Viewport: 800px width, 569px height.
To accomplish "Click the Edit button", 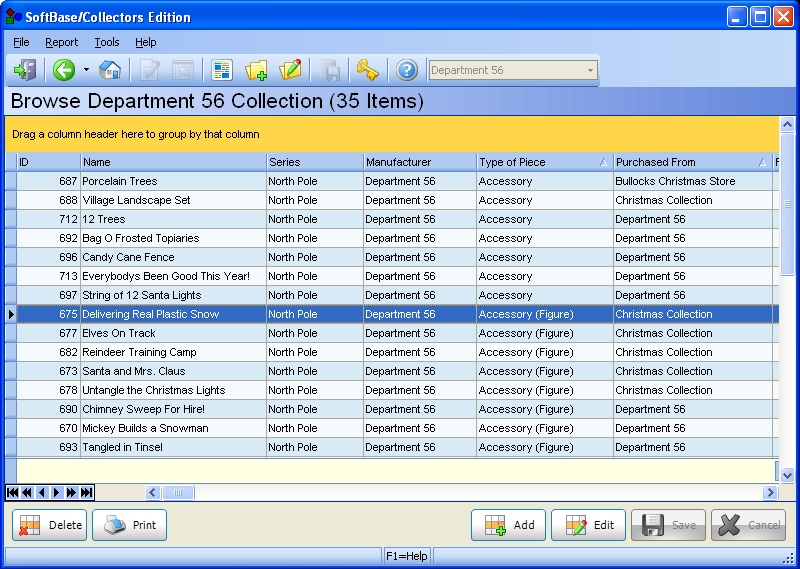I will click(588, 525).
